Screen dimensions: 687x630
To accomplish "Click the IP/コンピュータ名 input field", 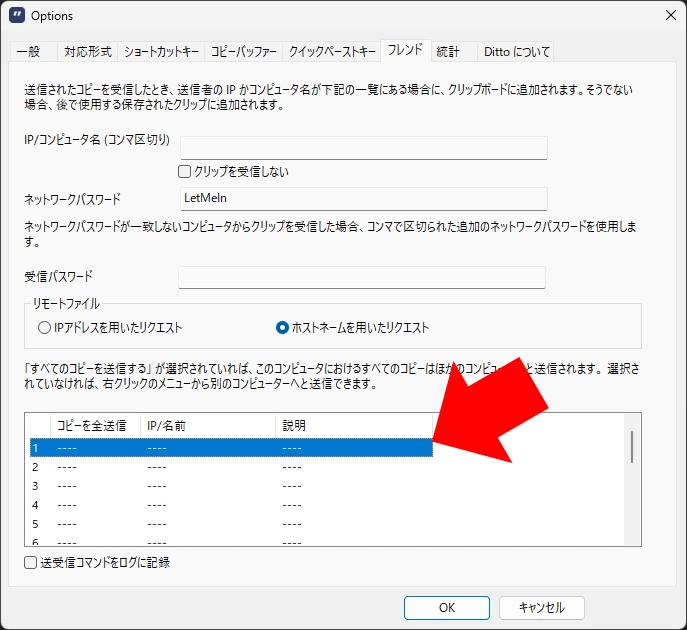I will pyautogui.click(x=363, y=148).
